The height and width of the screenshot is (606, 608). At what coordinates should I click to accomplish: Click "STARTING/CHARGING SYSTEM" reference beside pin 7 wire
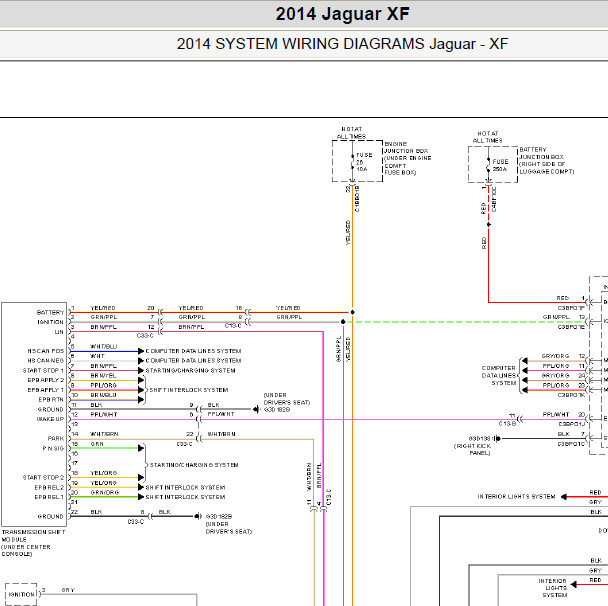tap(190, 371)
